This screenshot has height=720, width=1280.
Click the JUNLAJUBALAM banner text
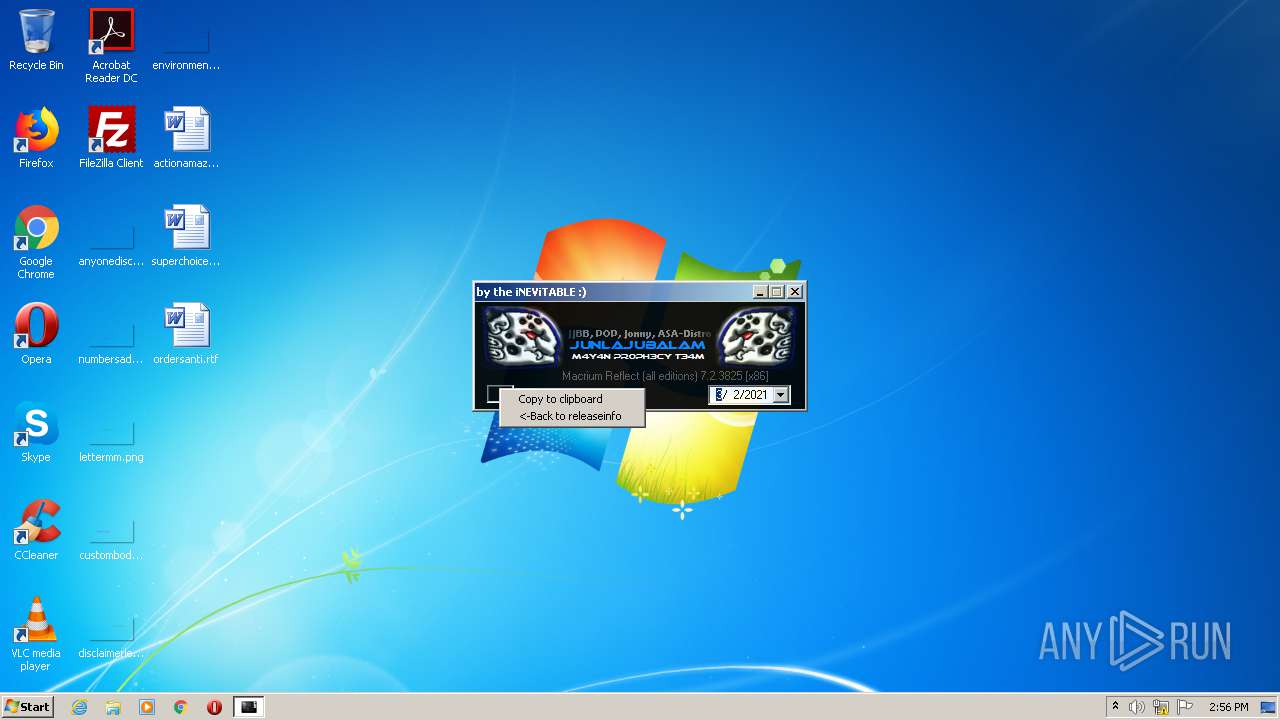point(637,345)
